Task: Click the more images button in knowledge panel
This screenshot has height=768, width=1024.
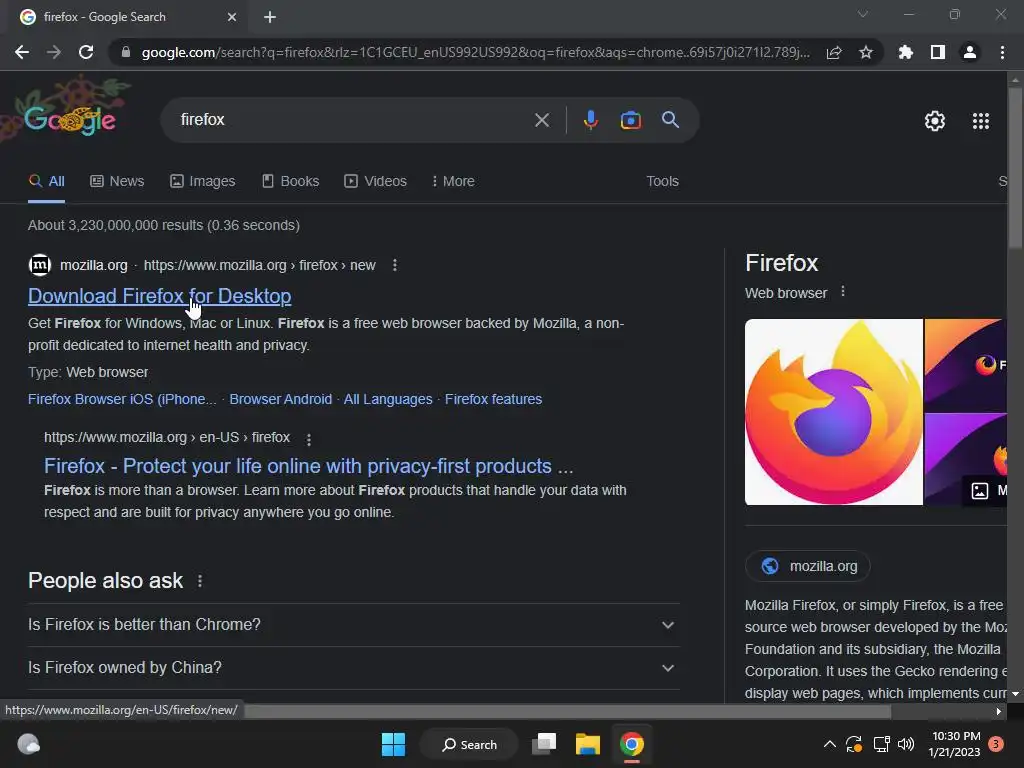Action: [x=985, y=490]
